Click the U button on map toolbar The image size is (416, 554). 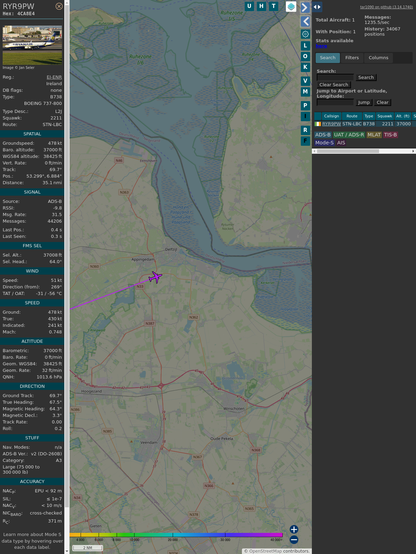click(249, 6)
